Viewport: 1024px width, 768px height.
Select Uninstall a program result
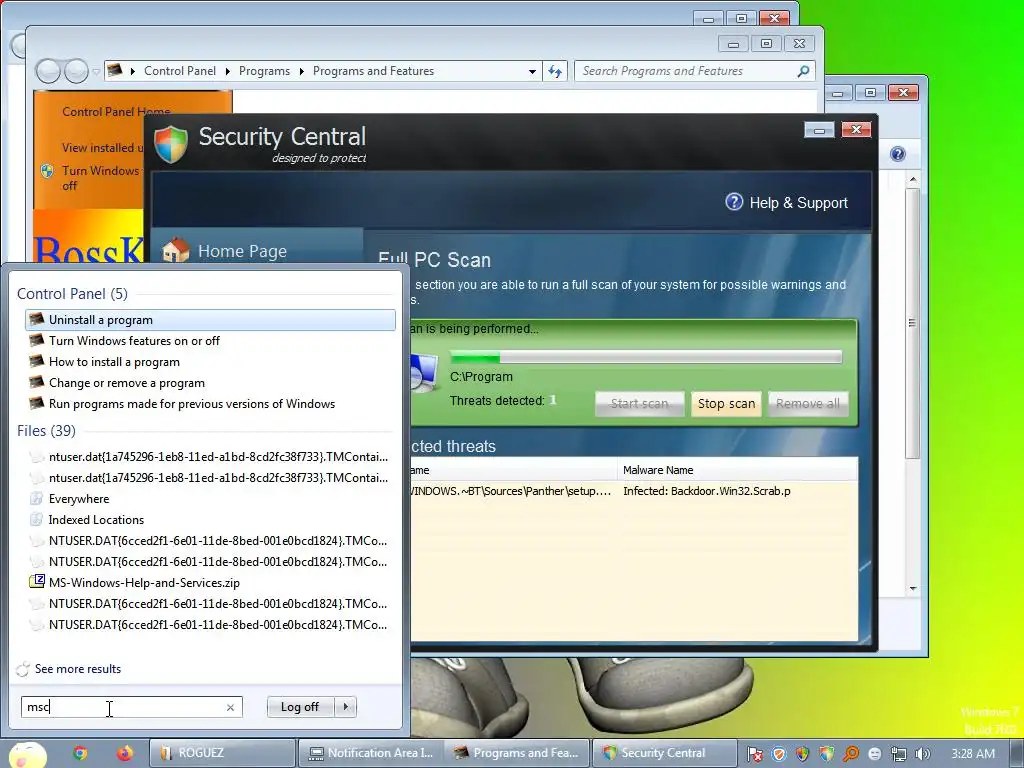click(x=210, y=319)
